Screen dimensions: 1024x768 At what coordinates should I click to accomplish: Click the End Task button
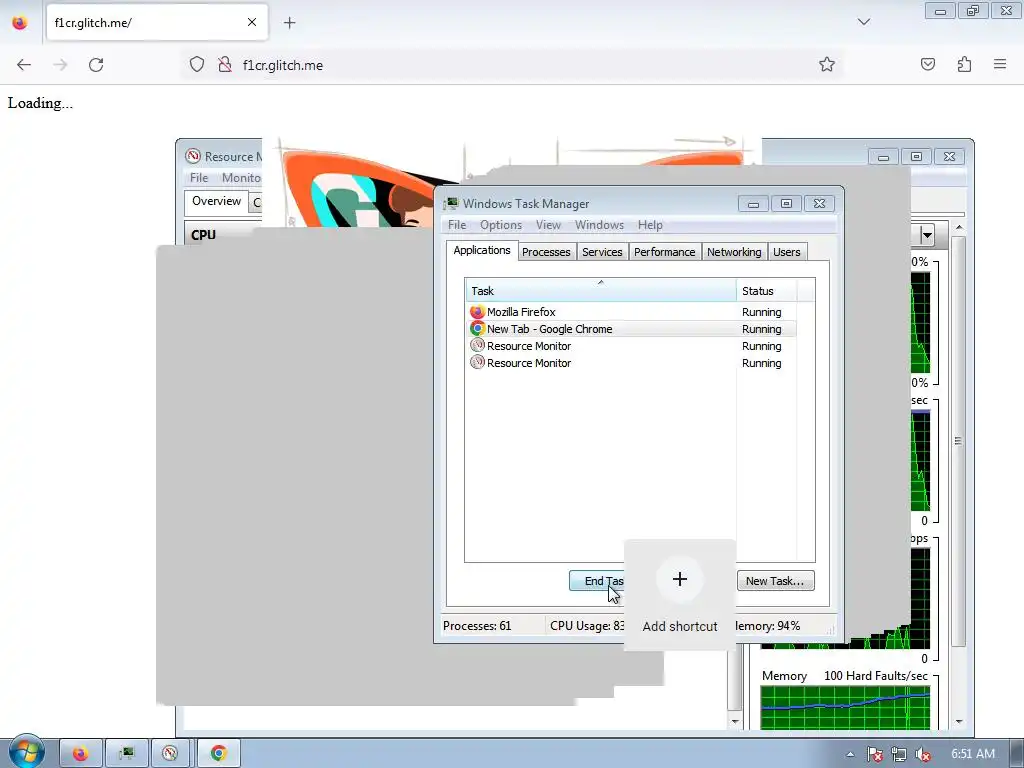(597, 581)
